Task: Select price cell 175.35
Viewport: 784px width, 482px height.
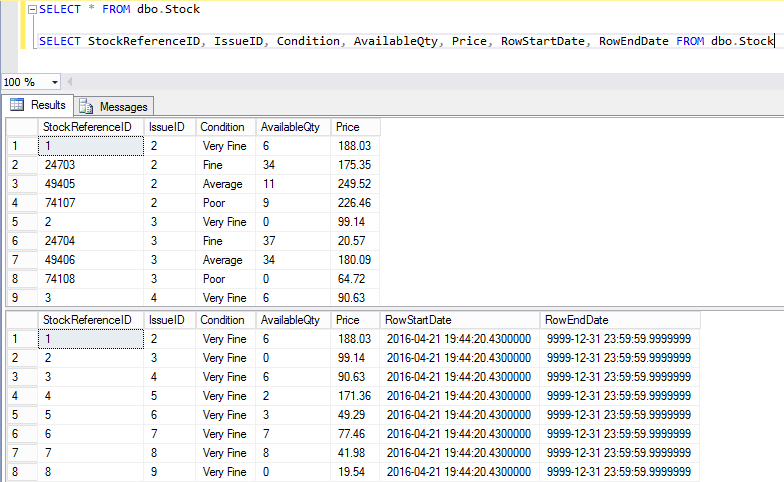Action: click(356, 165)
